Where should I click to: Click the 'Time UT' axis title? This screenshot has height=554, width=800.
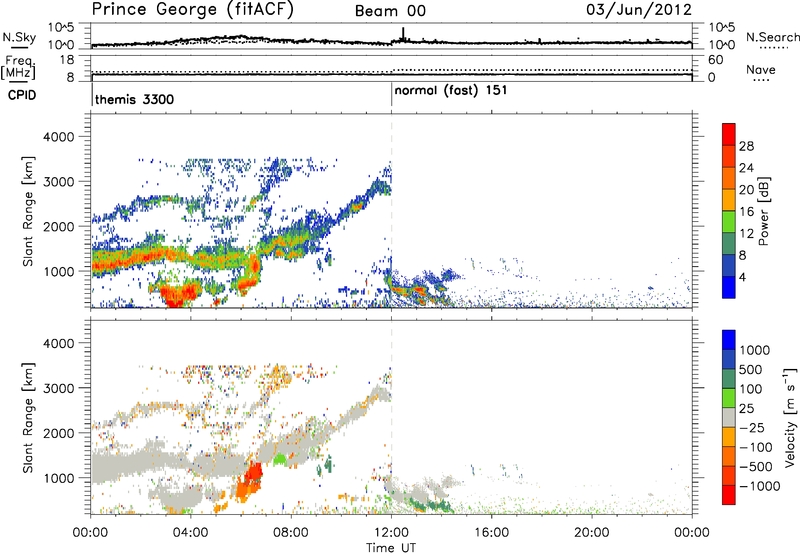391,548
